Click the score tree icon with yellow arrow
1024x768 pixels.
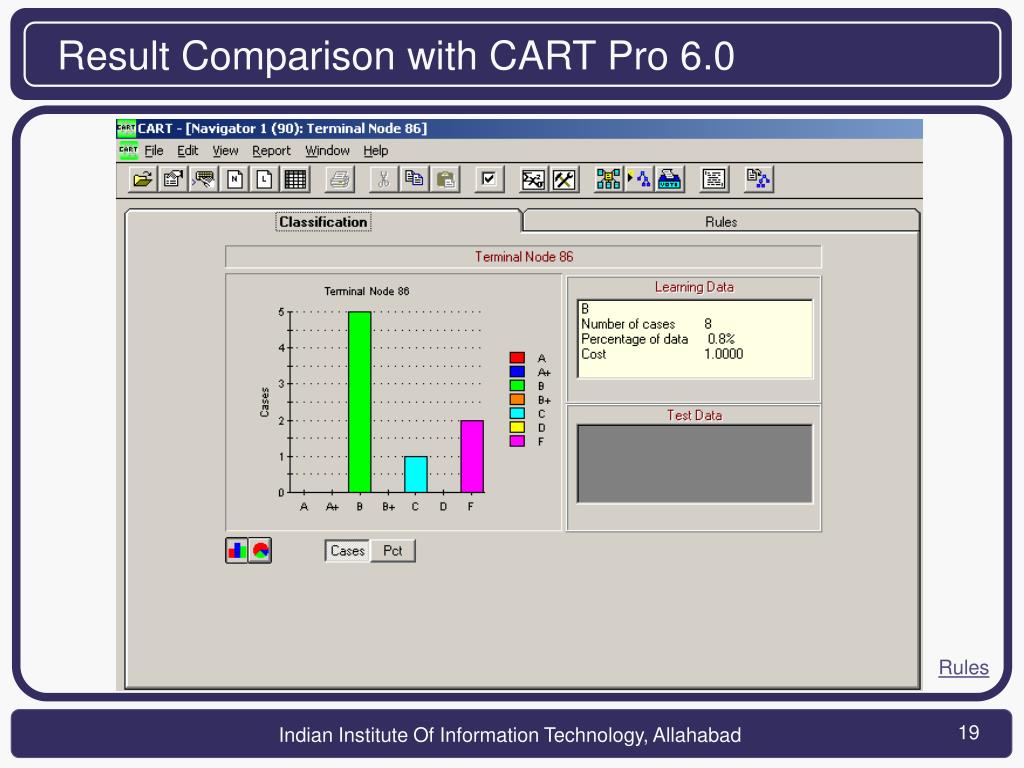point(639,179)
